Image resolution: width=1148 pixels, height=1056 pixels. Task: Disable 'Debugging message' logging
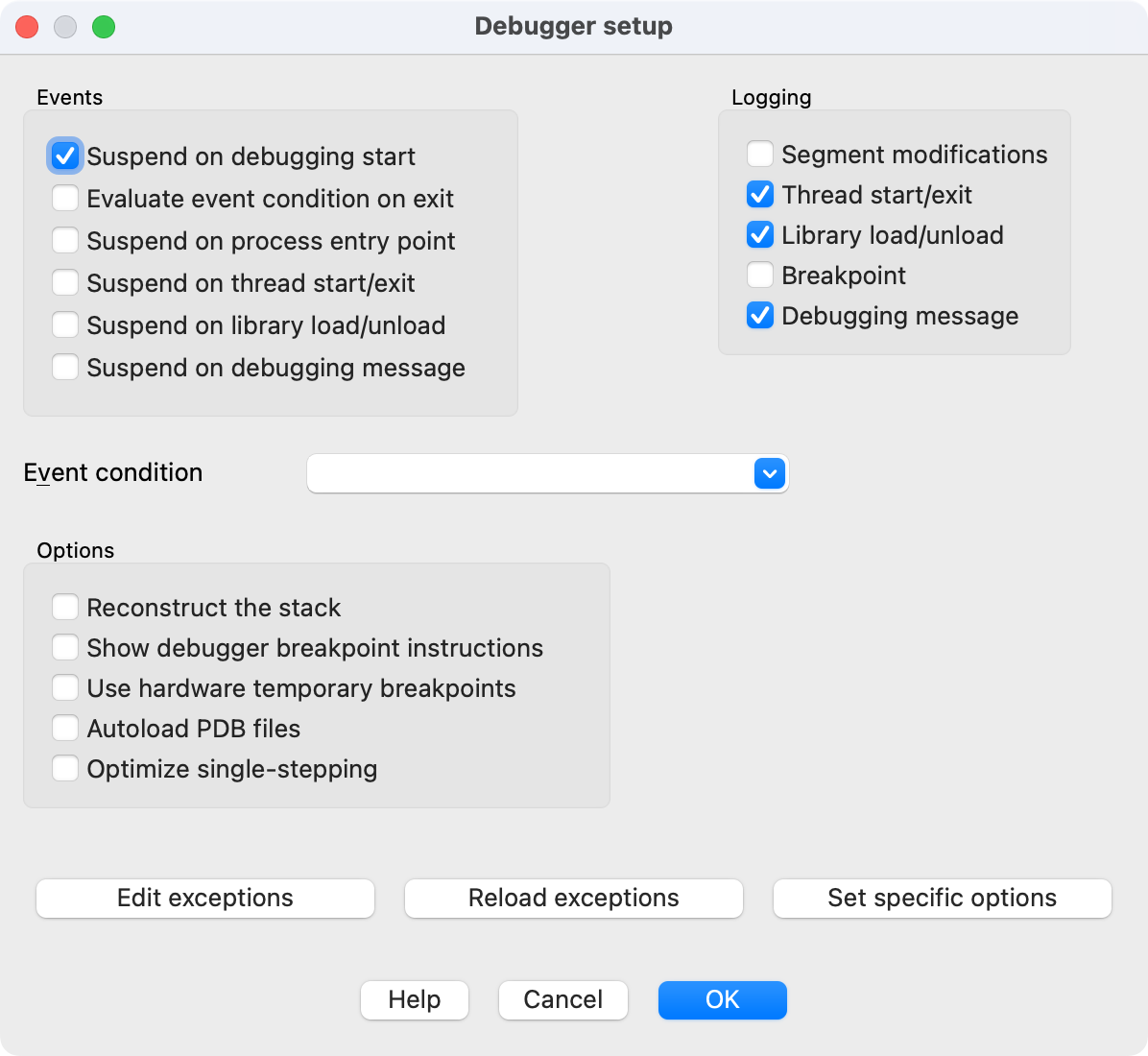[x=759, y=315]
